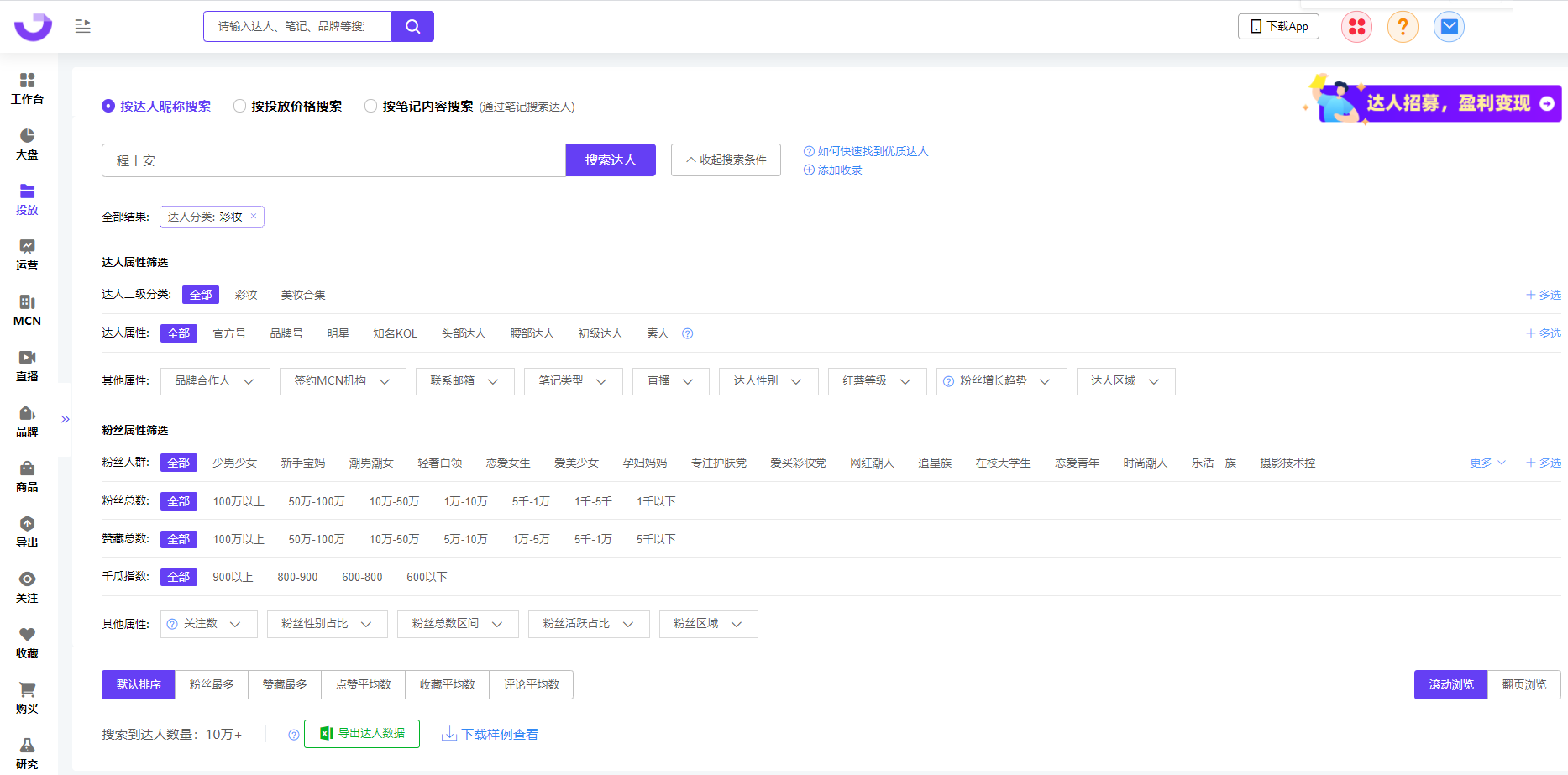
Task: Open the blue mail messages icon
Action: (x=1449, y=27)
